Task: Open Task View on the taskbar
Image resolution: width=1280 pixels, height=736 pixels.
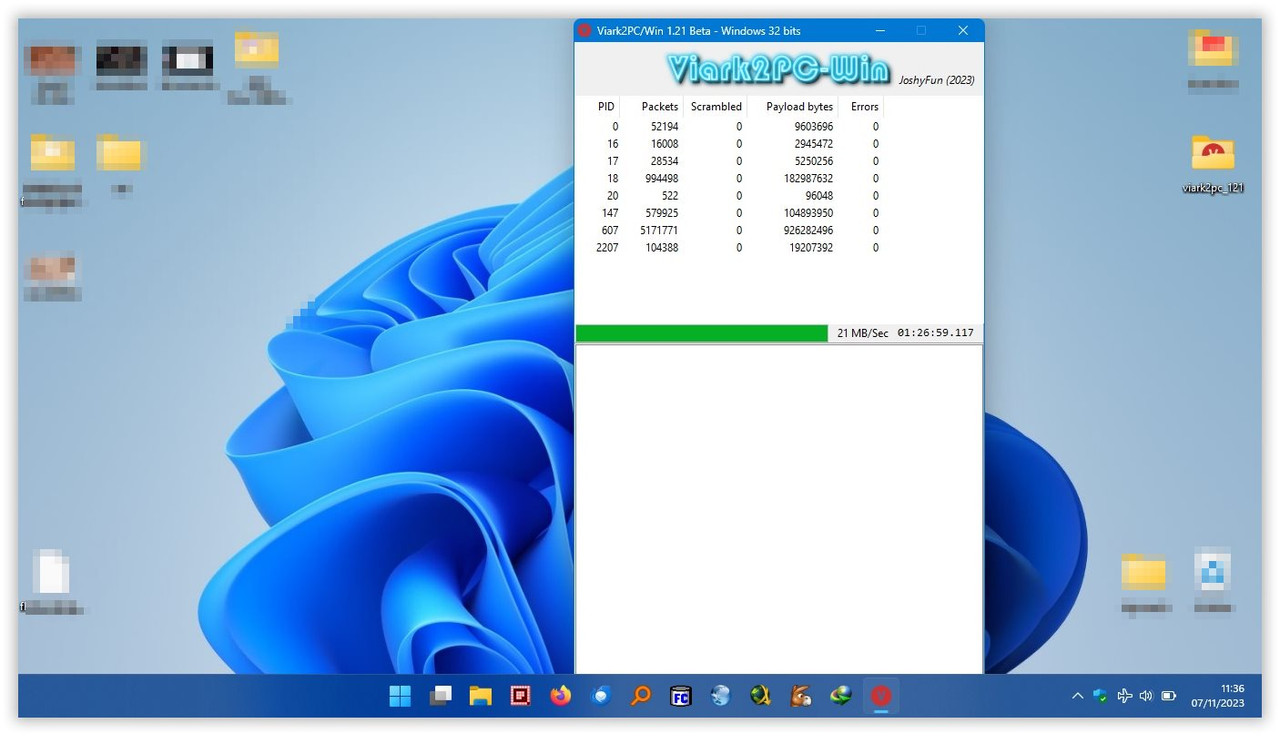Action: 440,696
